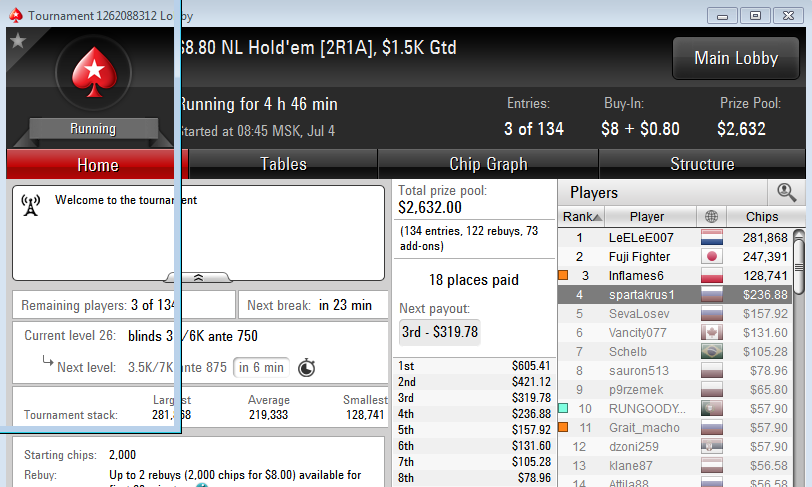Click orange marker beside Inflames6
Image resolution: width=812 pixels, height=487 pixels.
pos(563,275)
